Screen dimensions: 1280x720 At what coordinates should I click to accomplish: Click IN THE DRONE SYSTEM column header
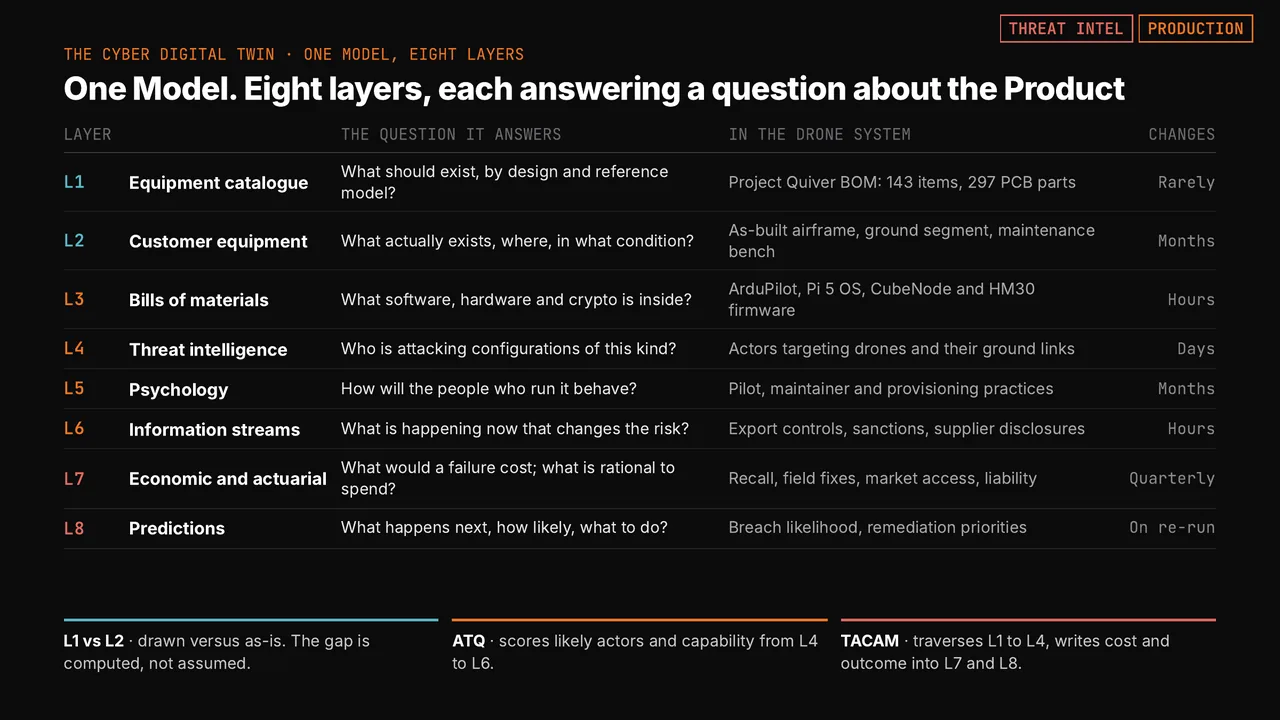click(x=819, y=134)
